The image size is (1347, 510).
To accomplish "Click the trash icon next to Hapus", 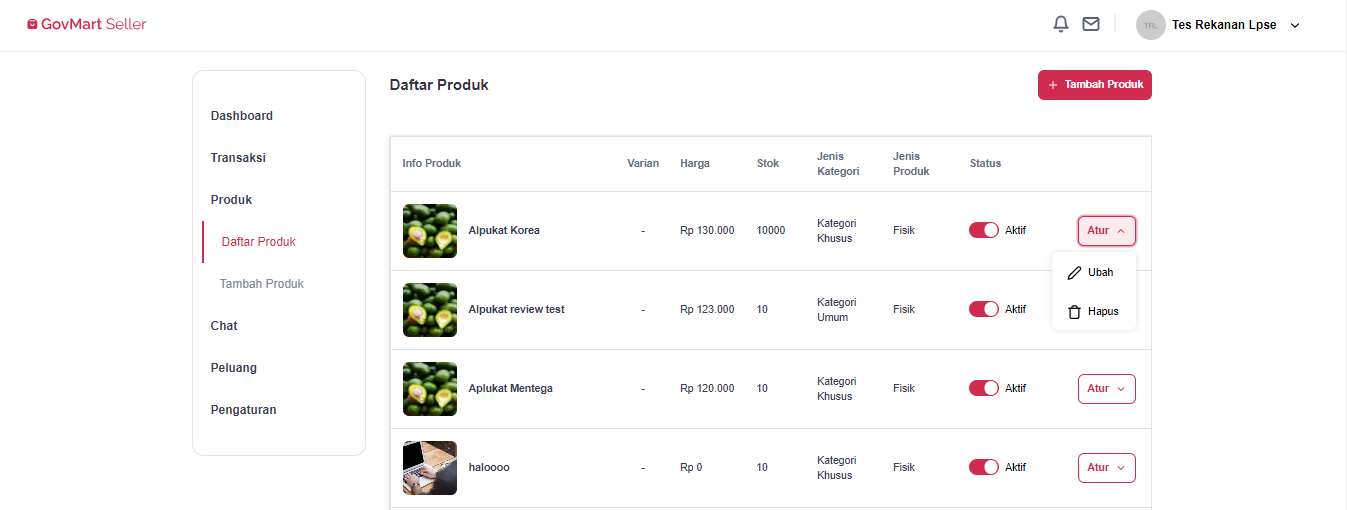I will 1075,312.
